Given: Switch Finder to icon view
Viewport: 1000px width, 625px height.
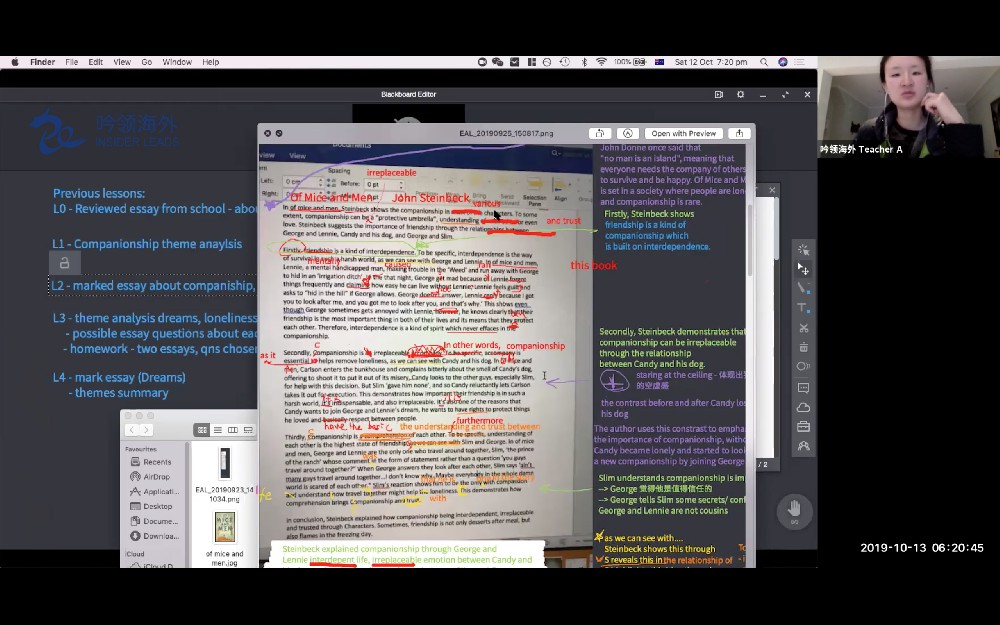Looking at the screenshot, I should click(x=202, y=430).
